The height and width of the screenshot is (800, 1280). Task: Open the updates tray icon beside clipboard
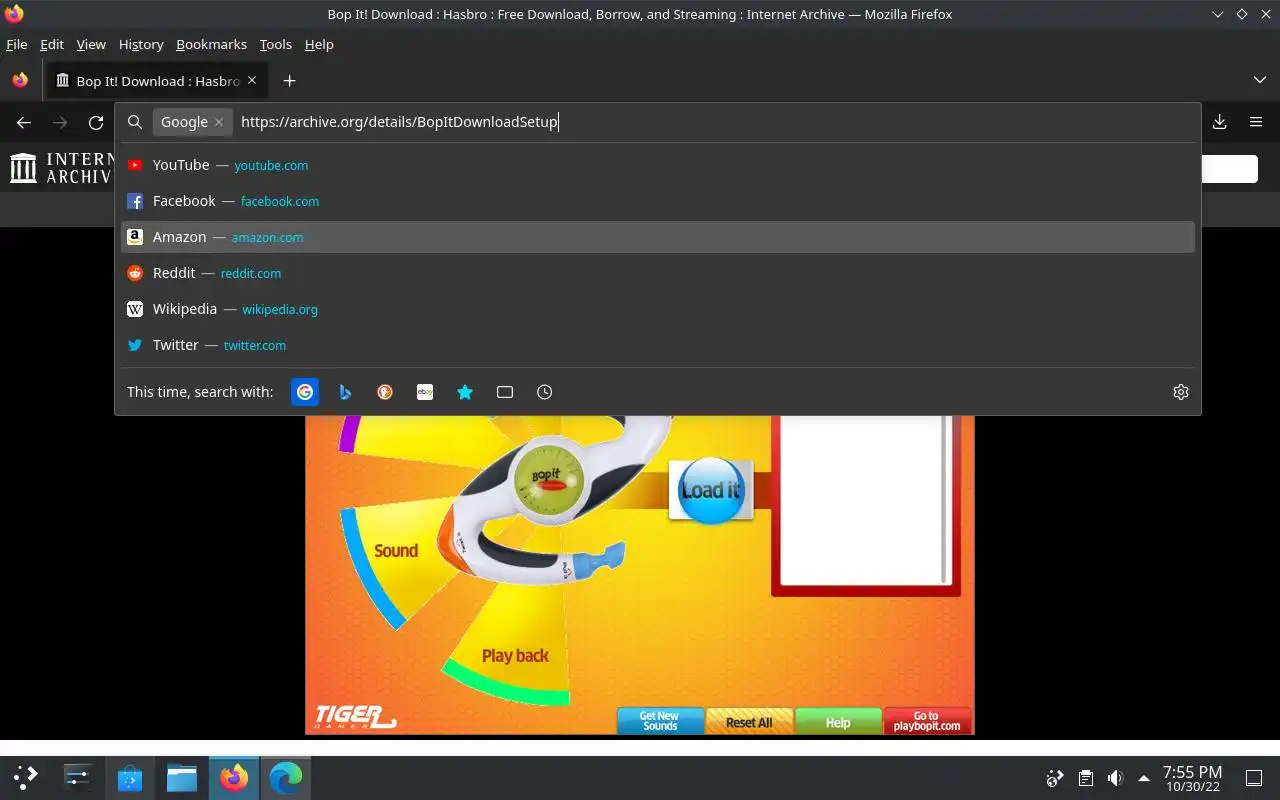click(x=1055, y=778)
